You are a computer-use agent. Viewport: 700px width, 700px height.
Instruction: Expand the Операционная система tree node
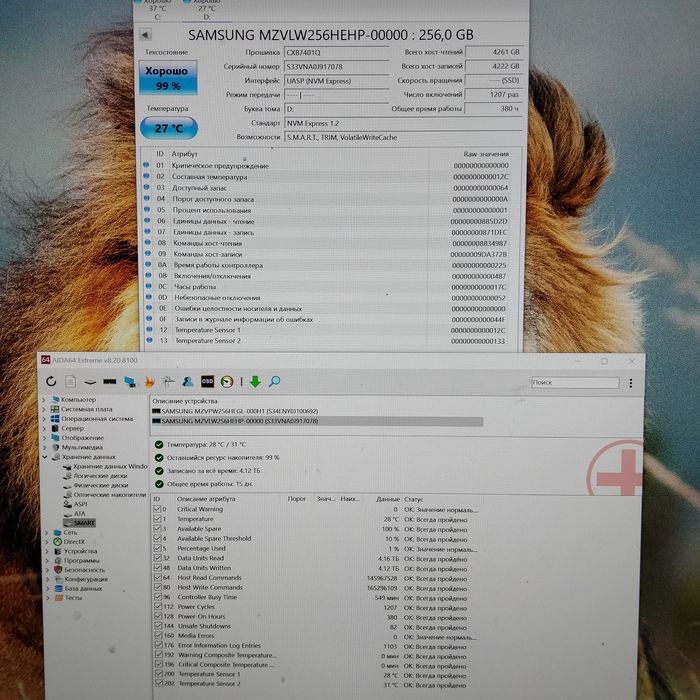point(44,419)
